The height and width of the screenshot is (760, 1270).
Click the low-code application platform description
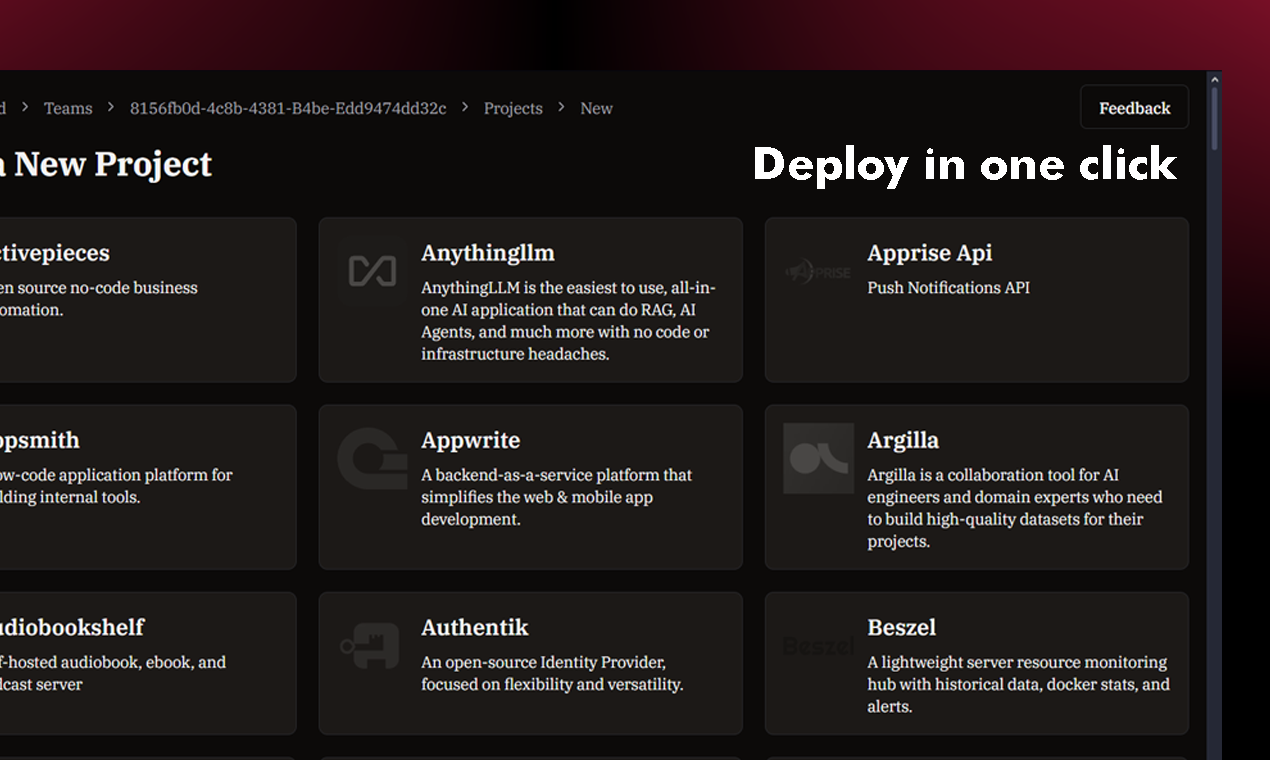(x=116, y=486)
